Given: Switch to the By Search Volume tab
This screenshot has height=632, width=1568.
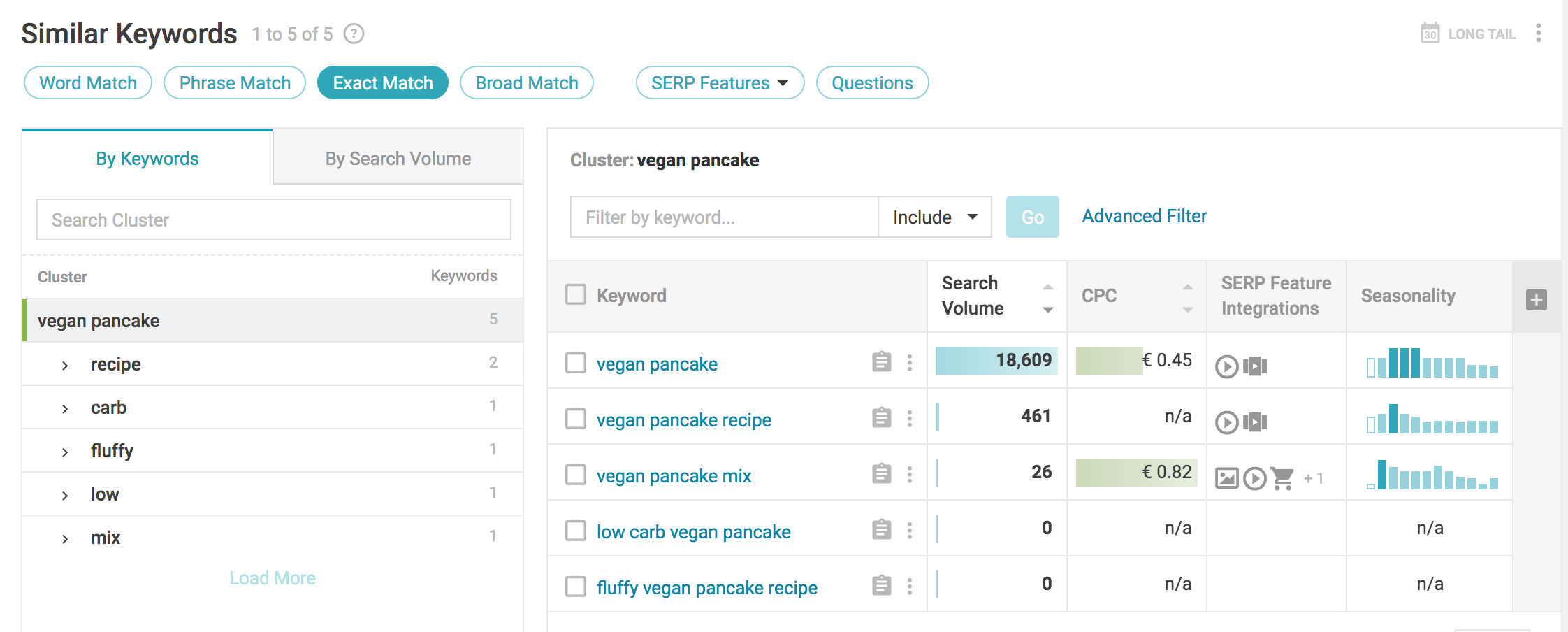Looking at the screenshot, I should (398, 158).
